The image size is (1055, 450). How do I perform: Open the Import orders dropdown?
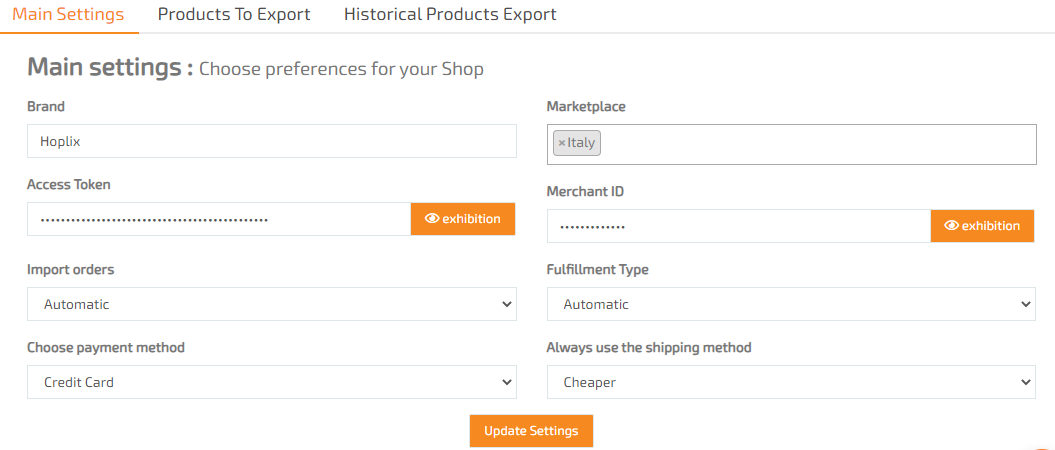pyautogui.click(x=272, y=304)
